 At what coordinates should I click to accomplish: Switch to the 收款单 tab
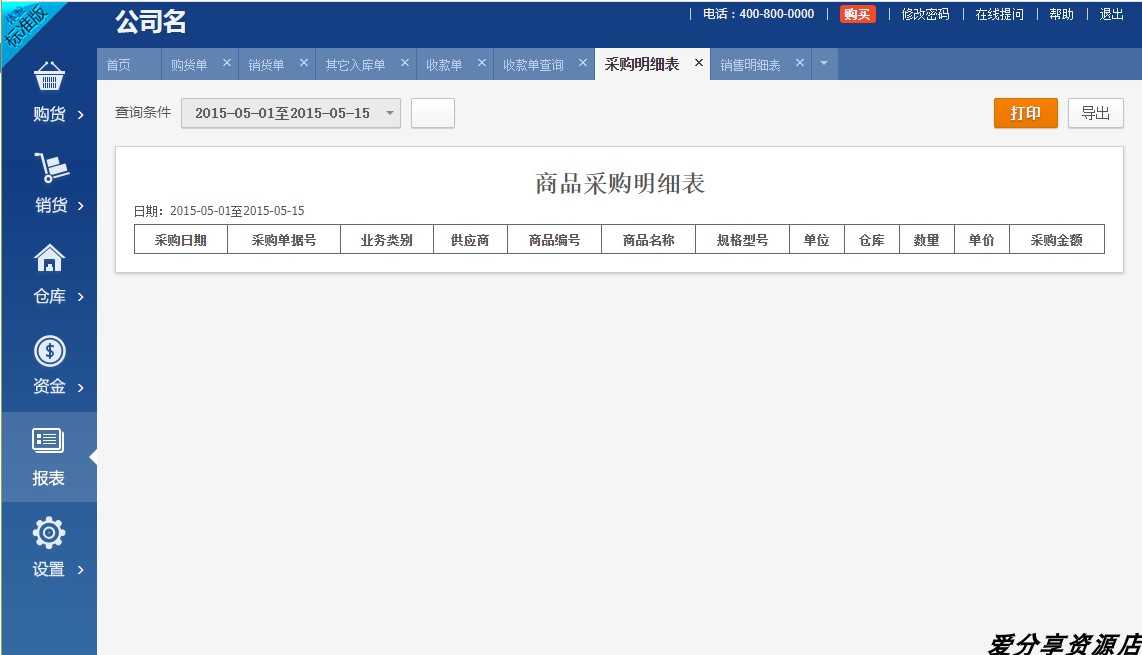(x=444, y=65)
